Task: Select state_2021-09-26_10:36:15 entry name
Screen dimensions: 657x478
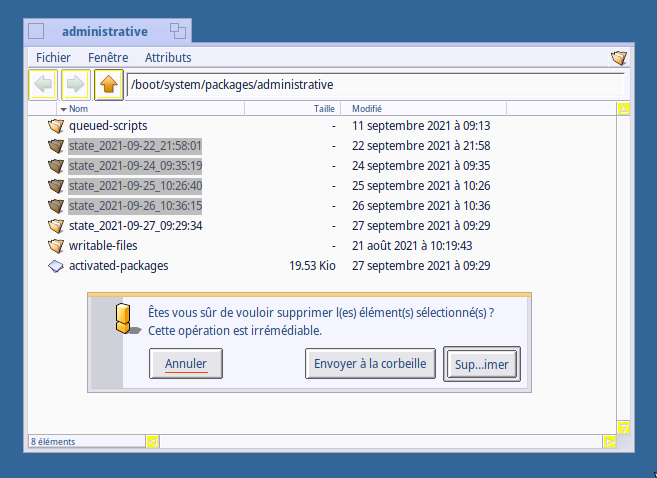Action: (135, 206)
